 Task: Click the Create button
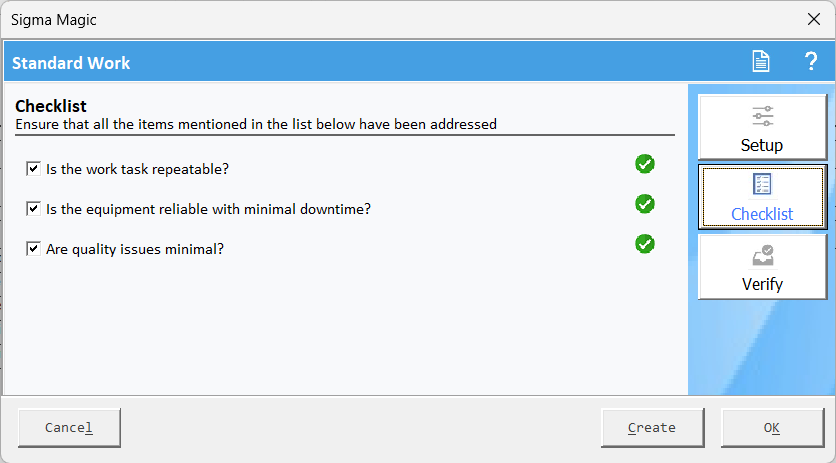653,428
